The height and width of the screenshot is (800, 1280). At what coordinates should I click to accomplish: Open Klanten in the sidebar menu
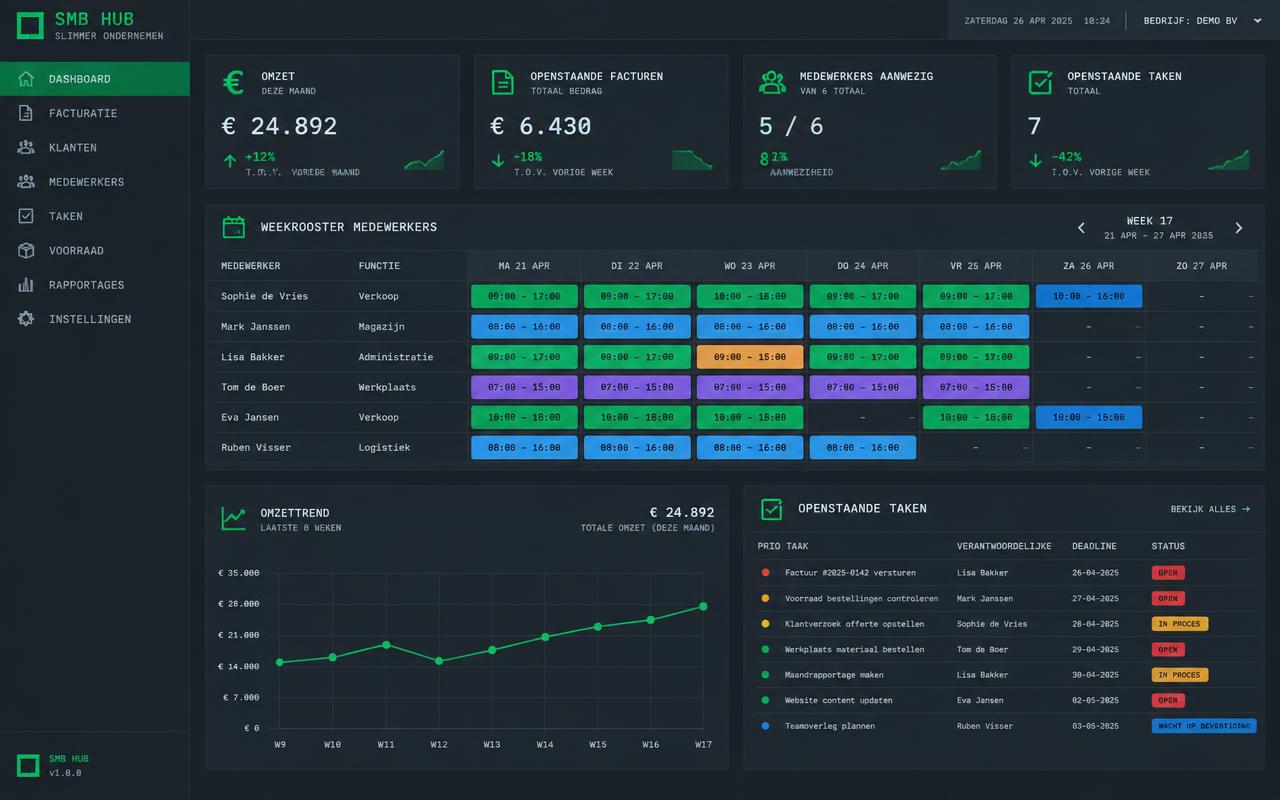tap(95, 147)
